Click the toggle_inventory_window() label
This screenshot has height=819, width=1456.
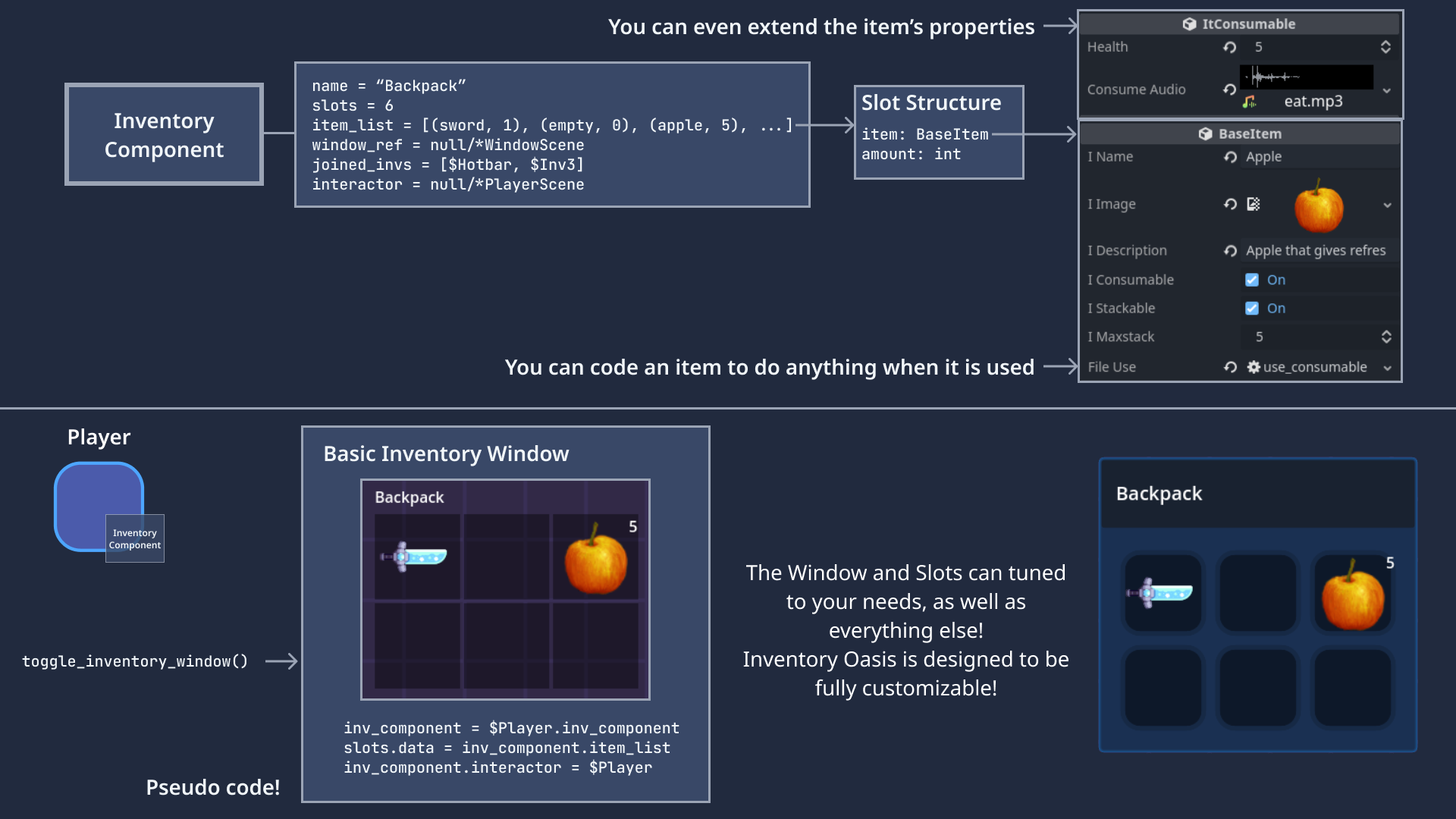135,661
